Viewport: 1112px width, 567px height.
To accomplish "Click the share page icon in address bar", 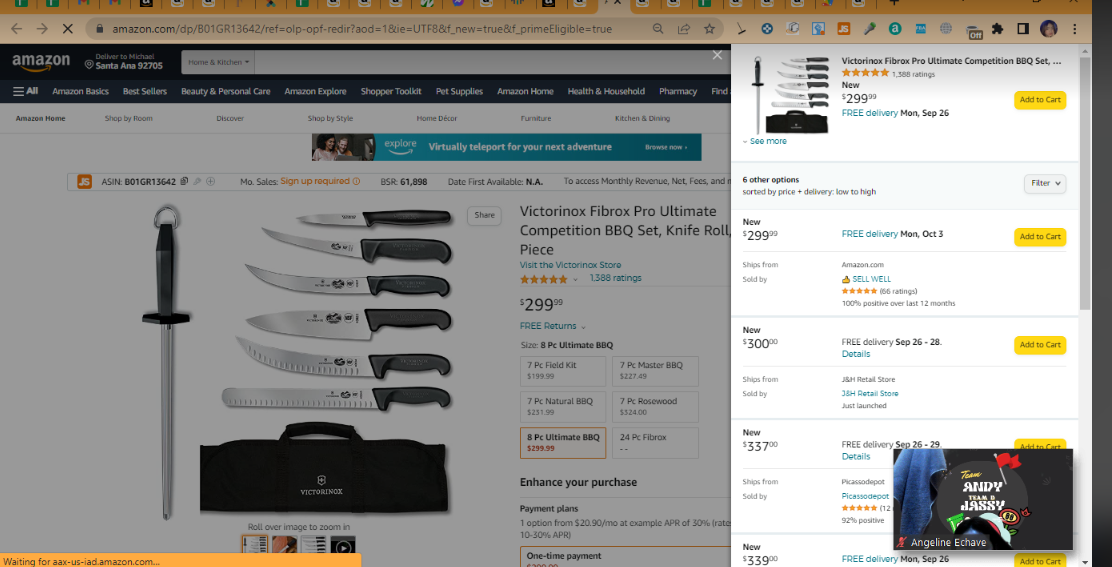I will tap(684, 29).
